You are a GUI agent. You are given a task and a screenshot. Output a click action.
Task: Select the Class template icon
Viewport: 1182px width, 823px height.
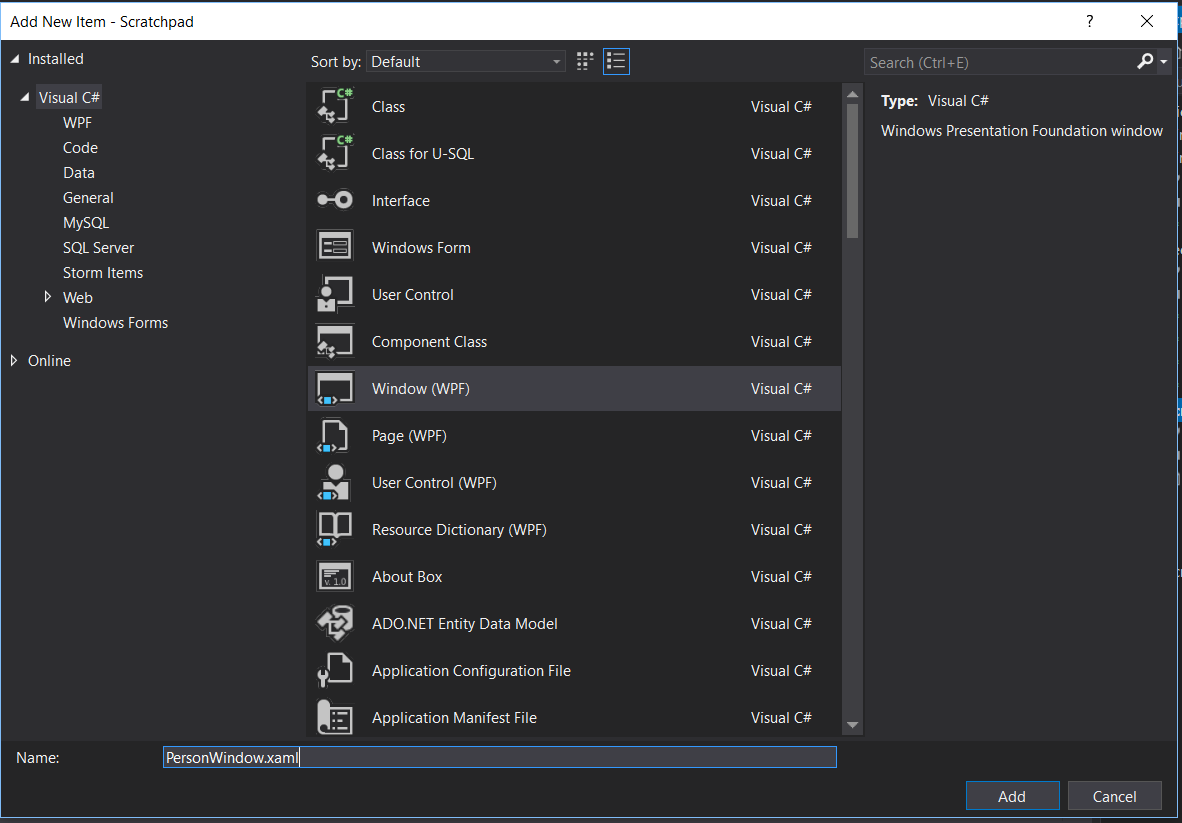coord(335,106)
